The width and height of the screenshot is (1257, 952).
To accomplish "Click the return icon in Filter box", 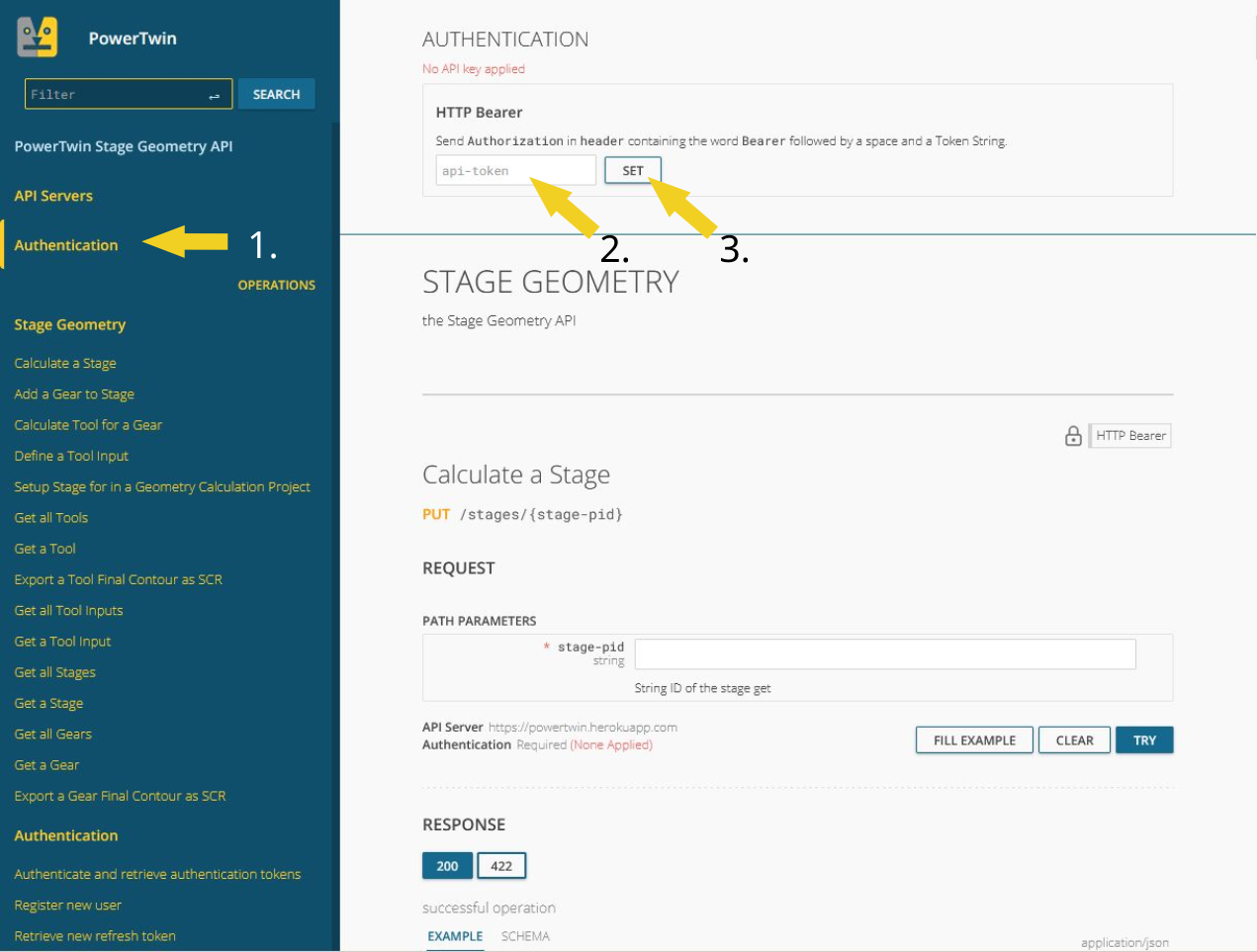I will (215, 95).
